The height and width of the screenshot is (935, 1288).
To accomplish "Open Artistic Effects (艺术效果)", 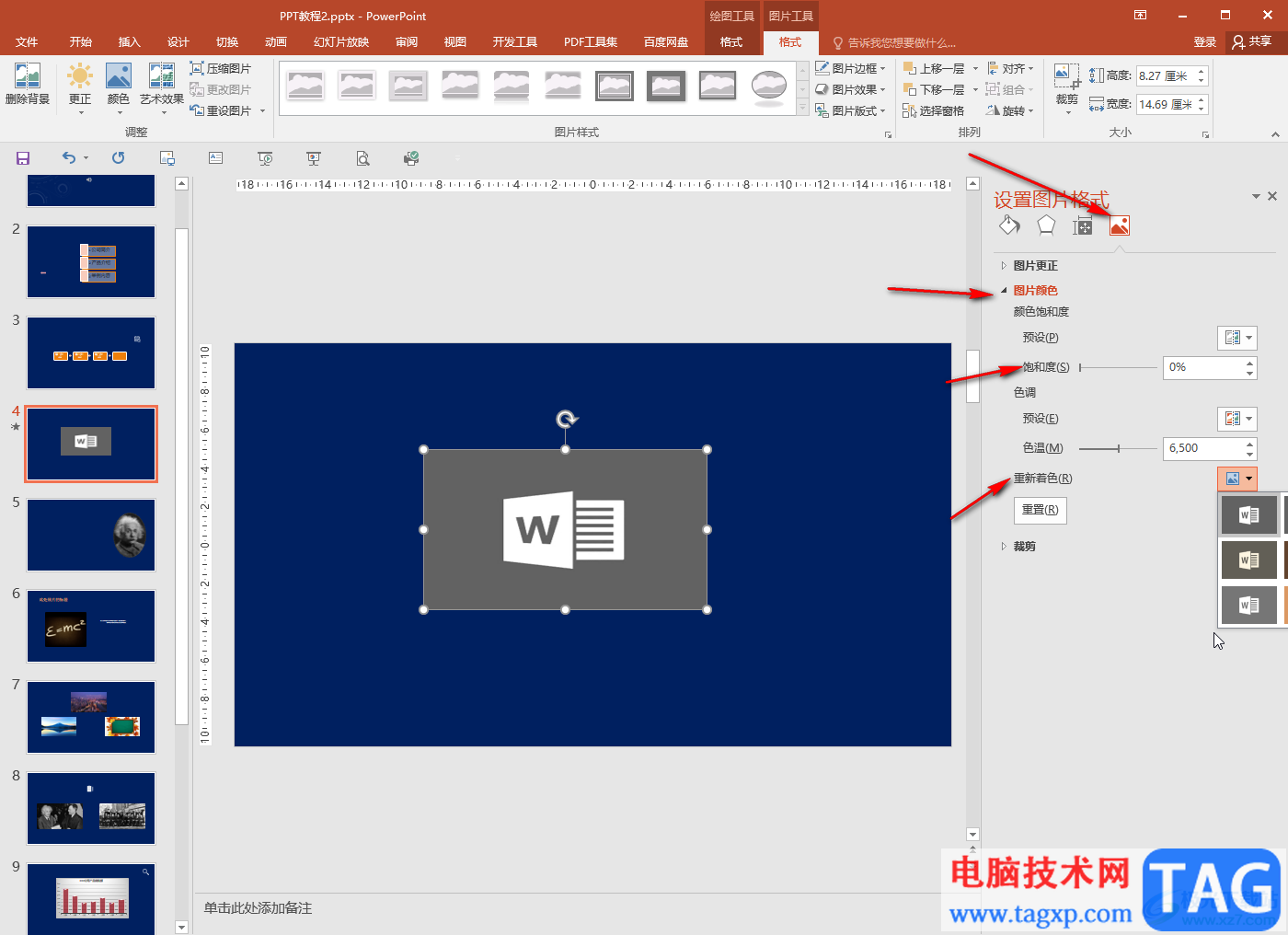I will [x=162, y=88].
